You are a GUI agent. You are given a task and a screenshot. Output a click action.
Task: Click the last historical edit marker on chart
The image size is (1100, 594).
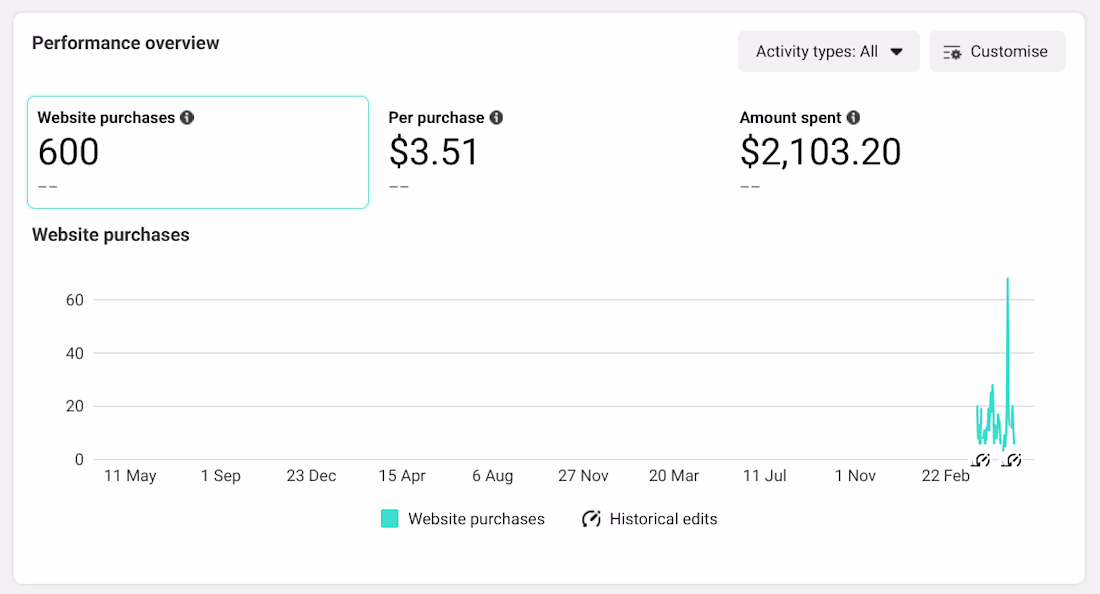[x=1012, y=460]
